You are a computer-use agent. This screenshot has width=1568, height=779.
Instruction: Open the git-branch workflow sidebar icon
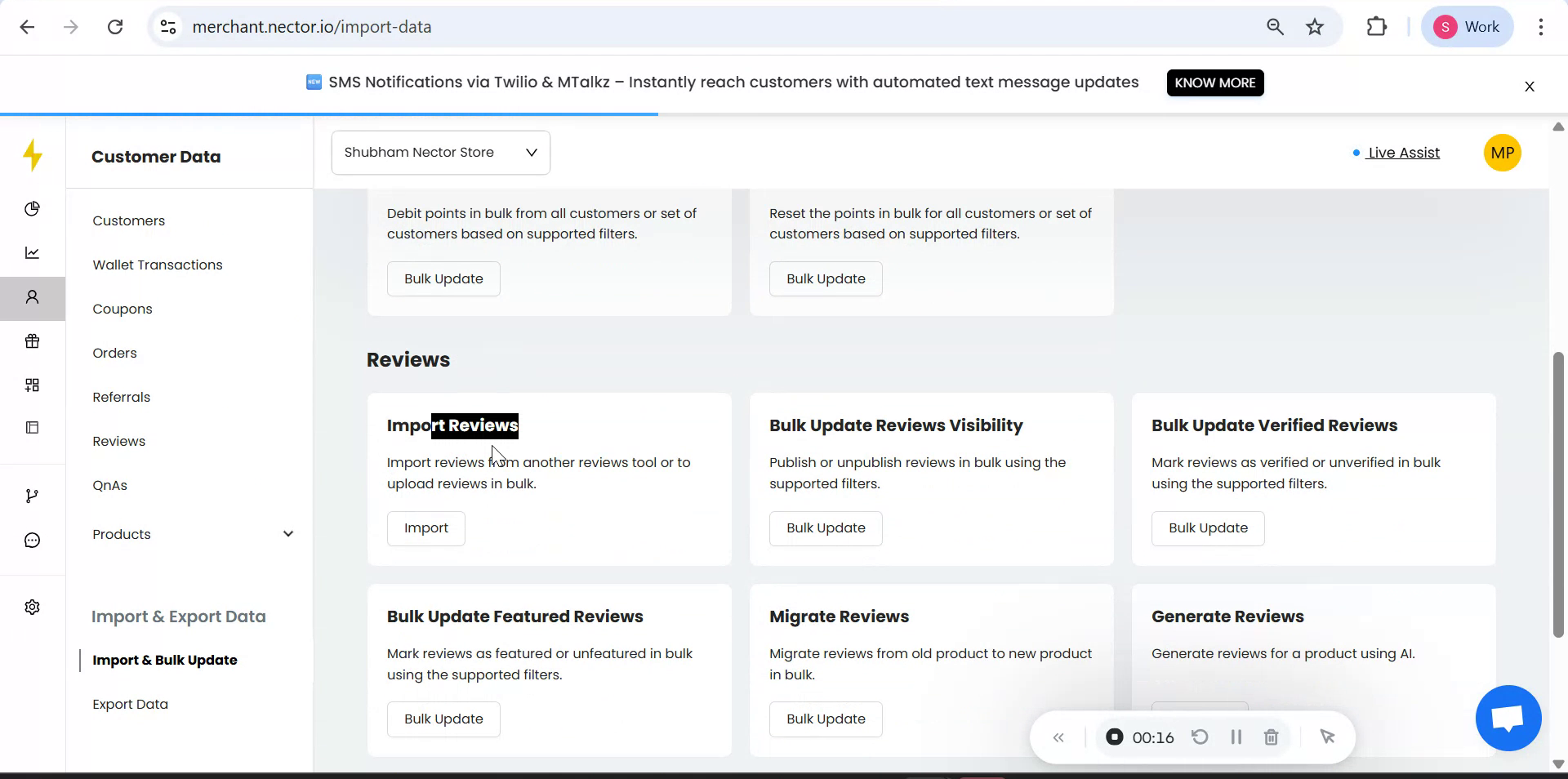coord(33,496)
